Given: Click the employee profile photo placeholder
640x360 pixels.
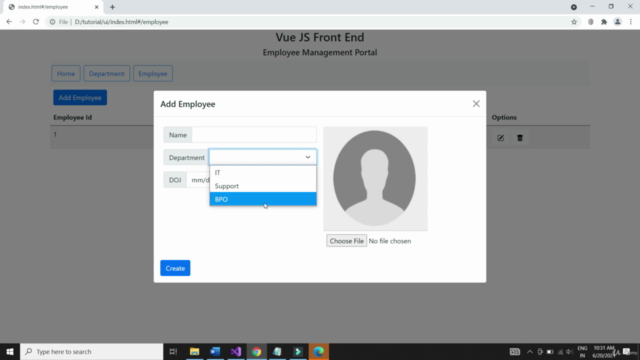Looking at the screenshot, I should coord(375,178).
